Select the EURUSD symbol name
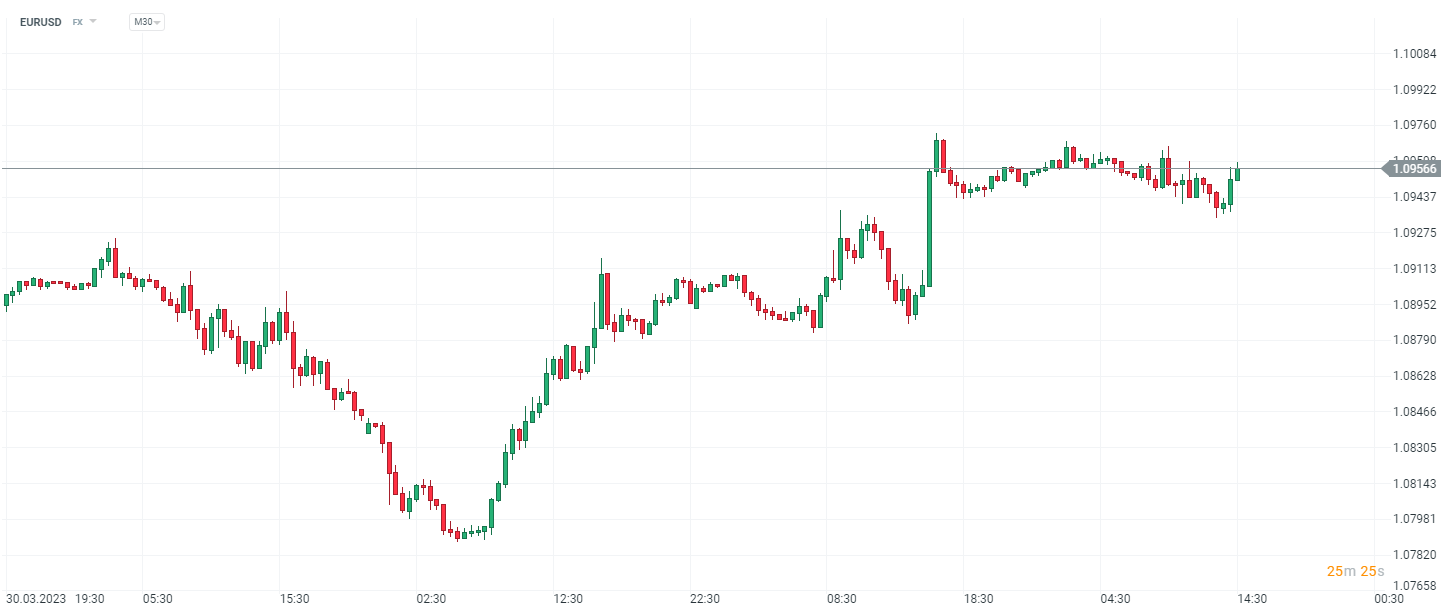 click(x=40, y=21)
